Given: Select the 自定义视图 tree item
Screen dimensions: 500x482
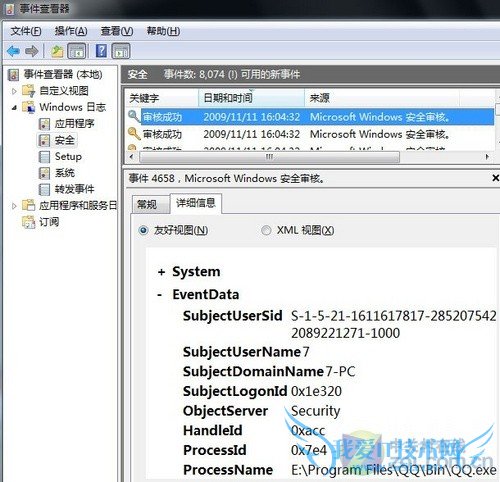Looking at the screenshot, I should [x=64, y=91].
